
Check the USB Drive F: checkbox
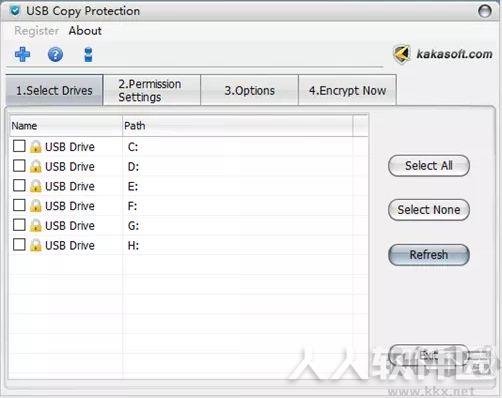(x=19, y=205)
